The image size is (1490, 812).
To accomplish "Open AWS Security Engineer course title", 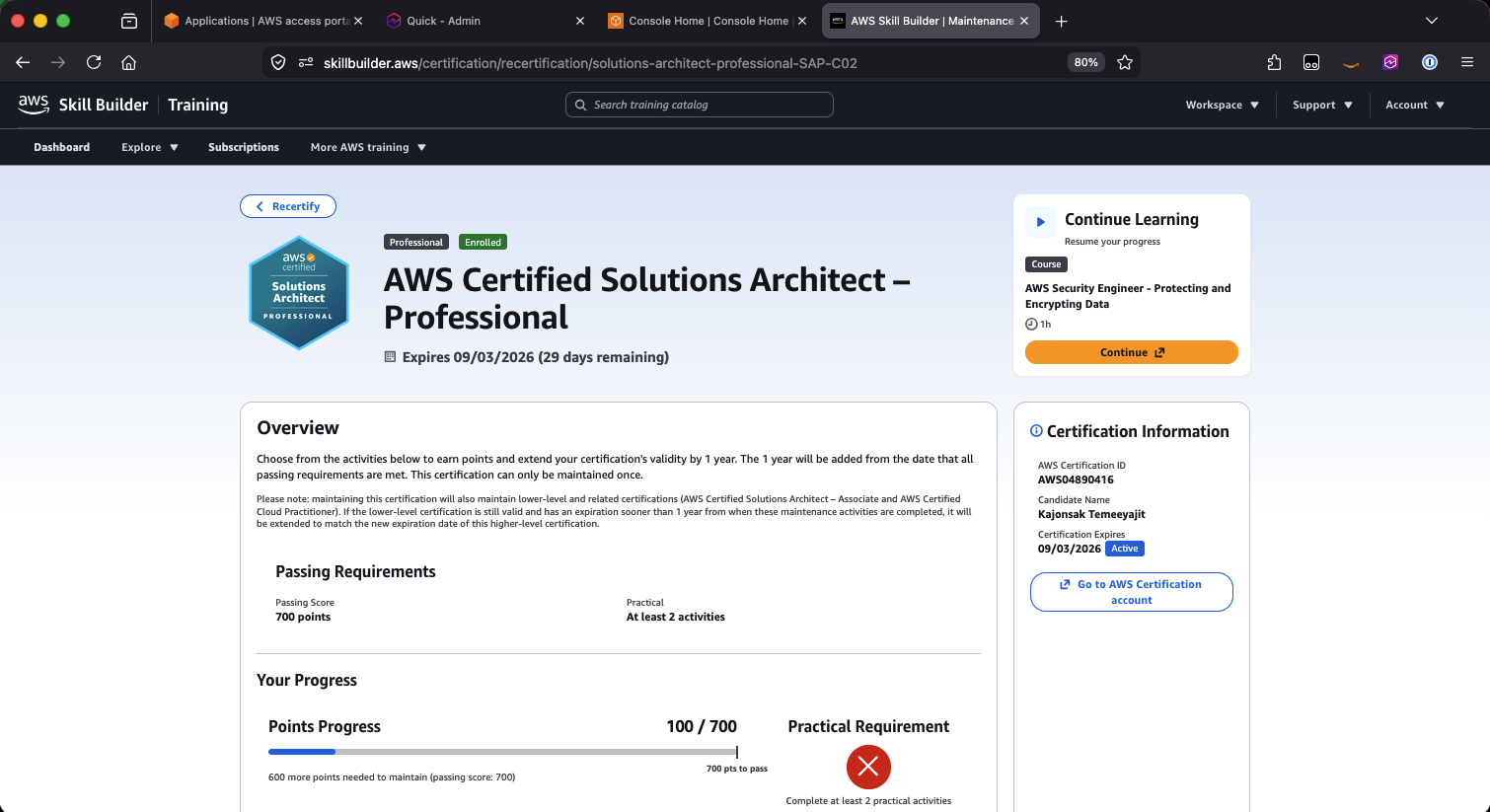I will tap(1128, 296).
